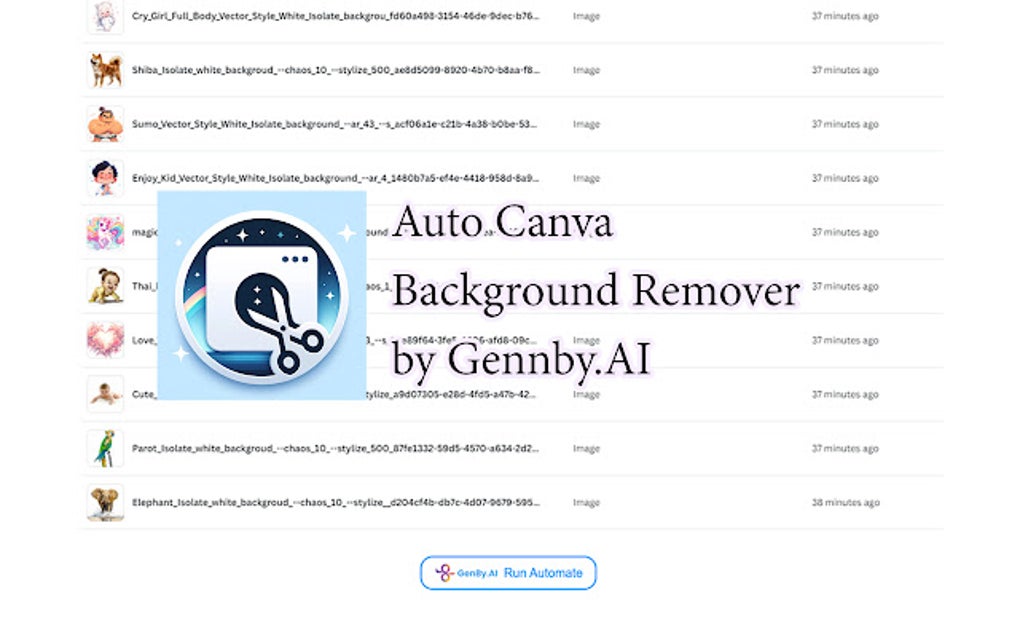1020x638 pixels.
Task: Click the Run Automate button
Action: pos(507,573)
